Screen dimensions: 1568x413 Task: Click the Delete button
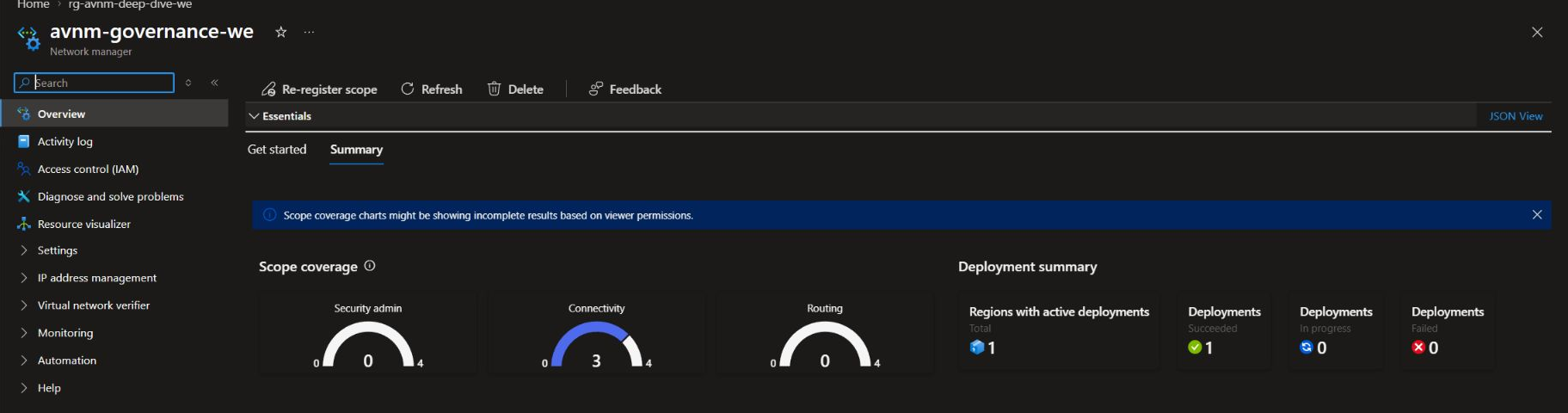coord(516,89)
